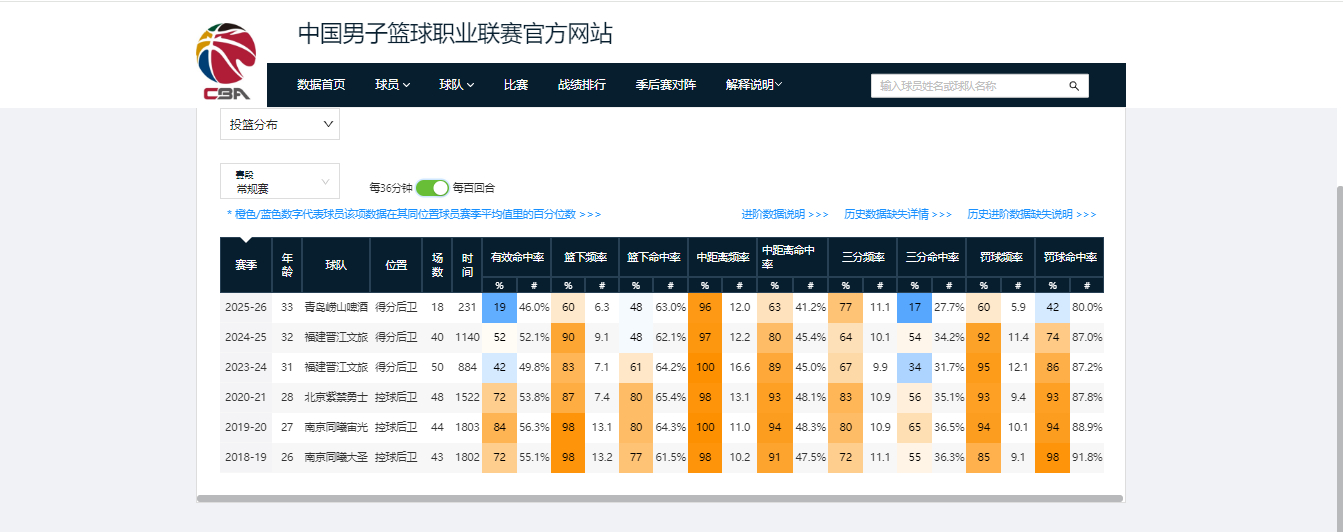Click the 赛季 column header

tap(246, 265)
